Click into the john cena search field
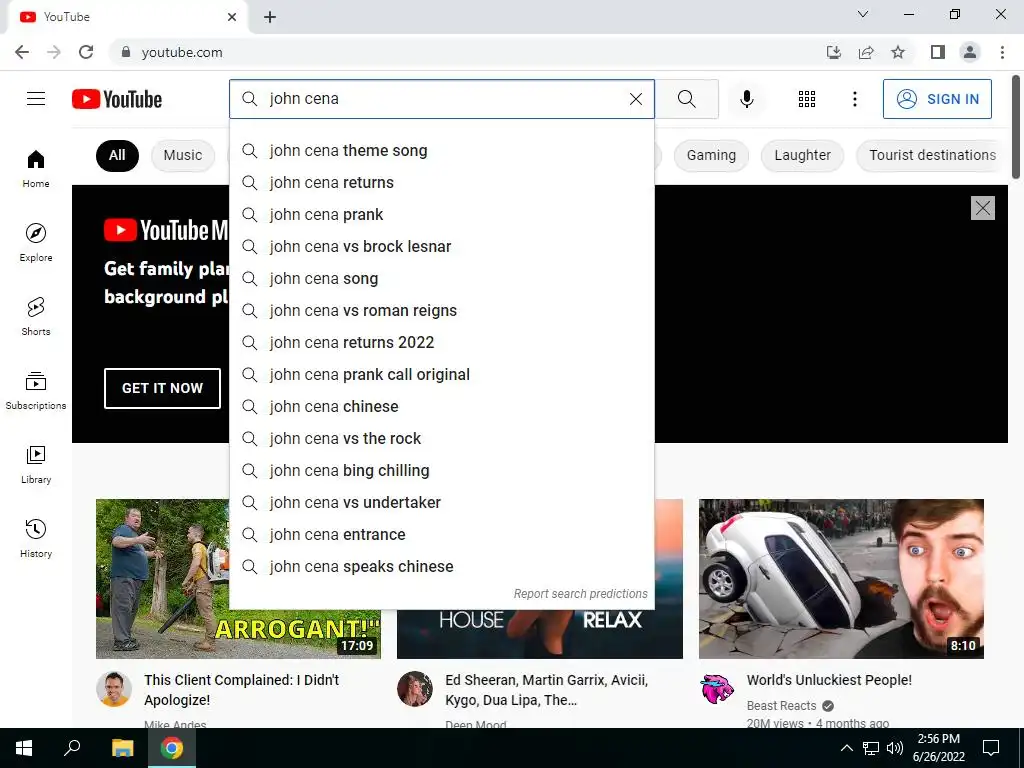The height and width of the screenshot is (768, 1024). click(x=444, y=99)
